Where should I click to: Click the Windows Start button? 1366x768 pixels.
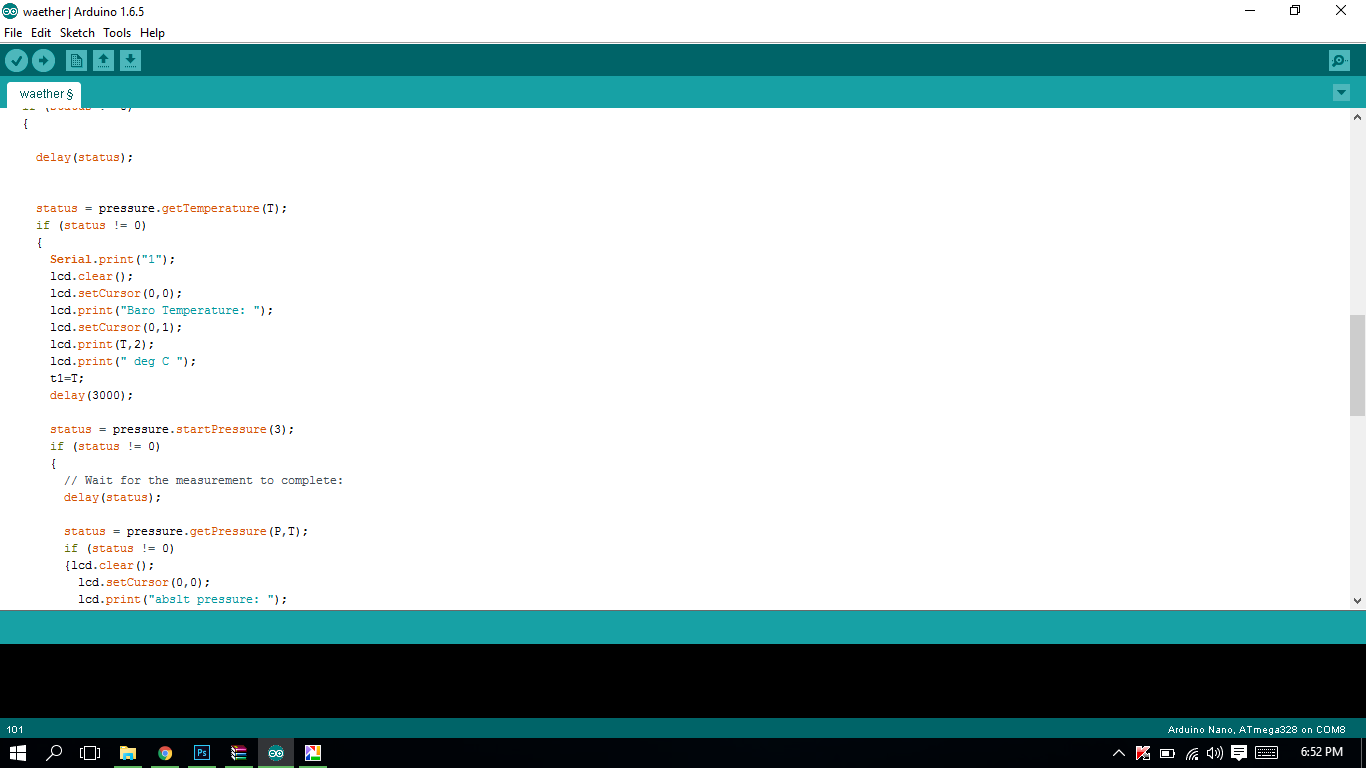18,753
